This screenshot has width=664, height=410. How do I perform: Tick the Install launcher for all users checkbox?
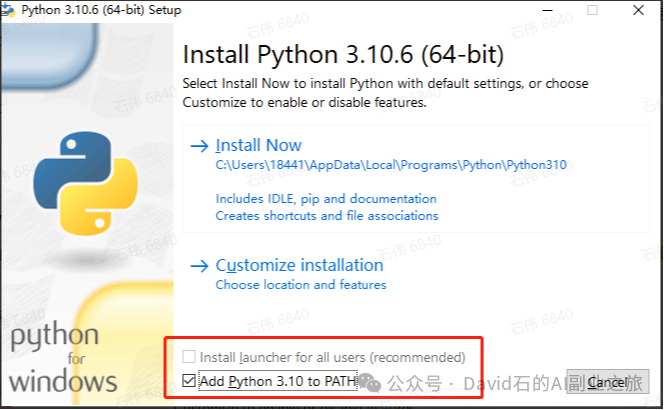189,357
